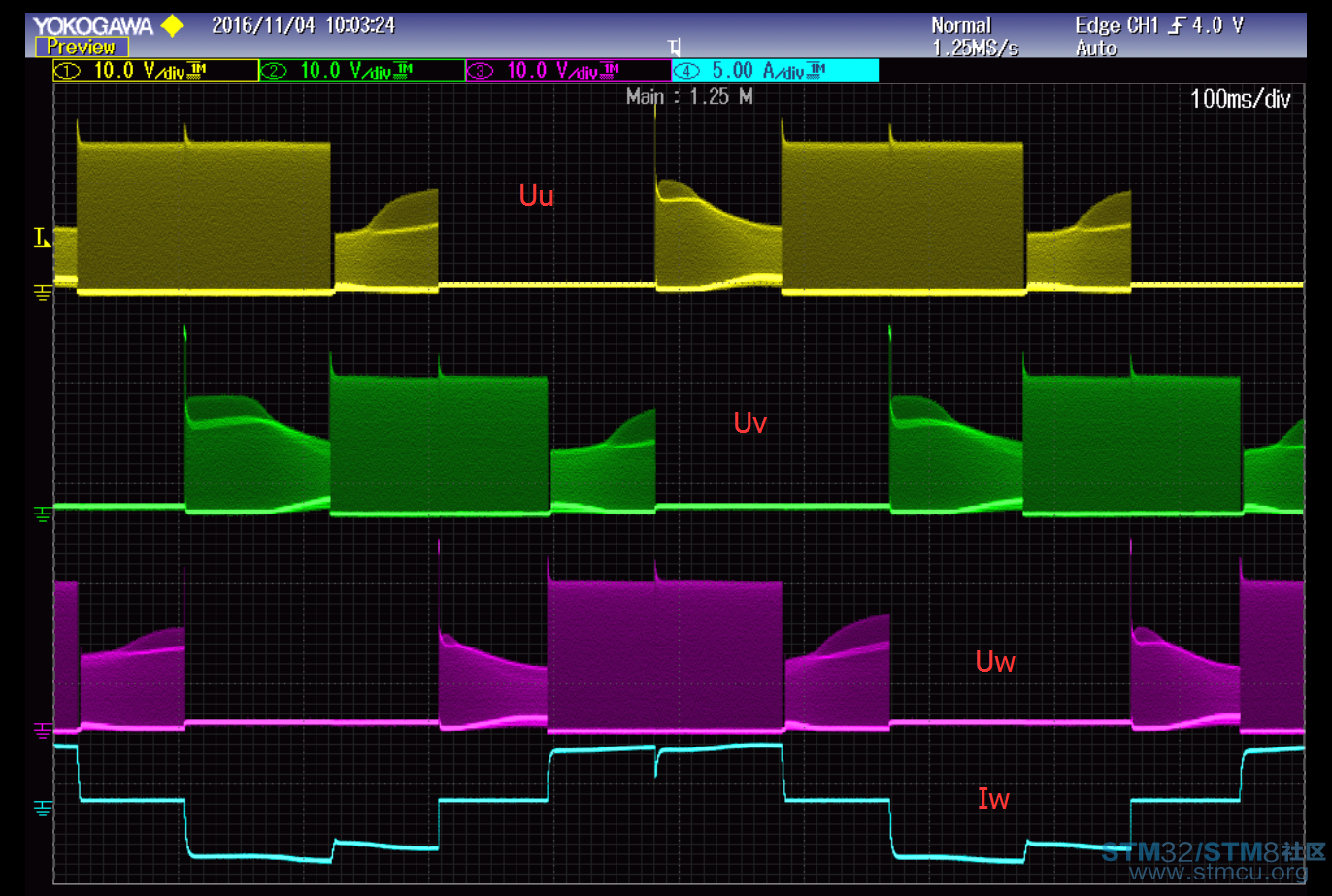Click the magenta CH3 ground marker
Image resolution: width=1332 pixels, height=896 pixels.
point(42,730)
